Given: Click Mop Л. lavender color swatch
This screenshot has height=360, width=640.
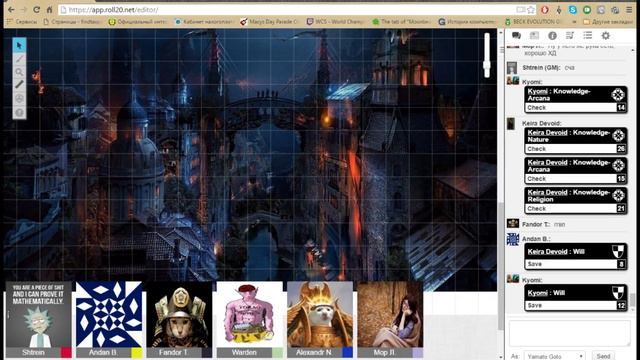Looking at the screenshot, I should (418, 352).
